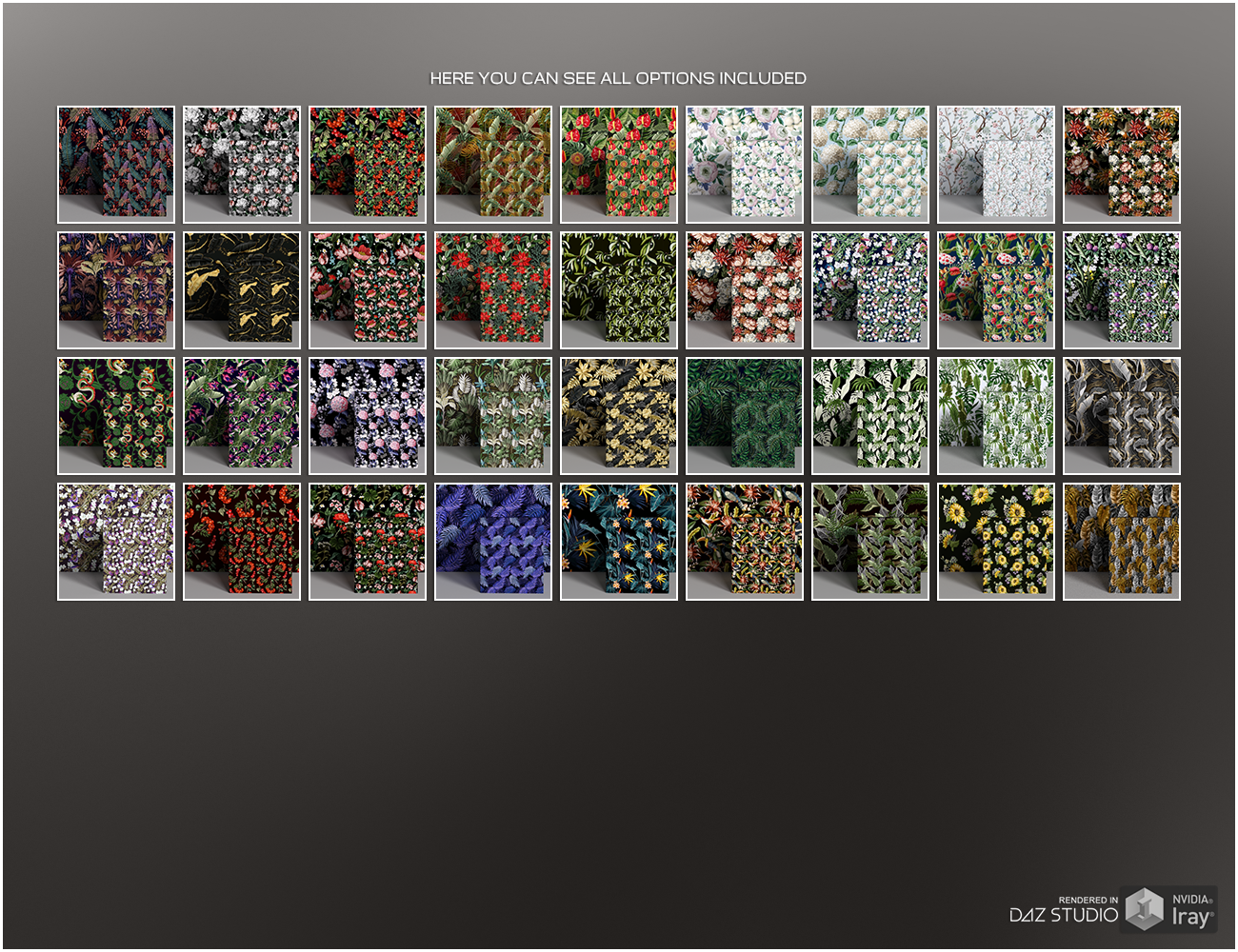1238x952 pixels.
Task: Choose the magenta flowers banana leaves pattern
Action: click(x=242, y=416)
